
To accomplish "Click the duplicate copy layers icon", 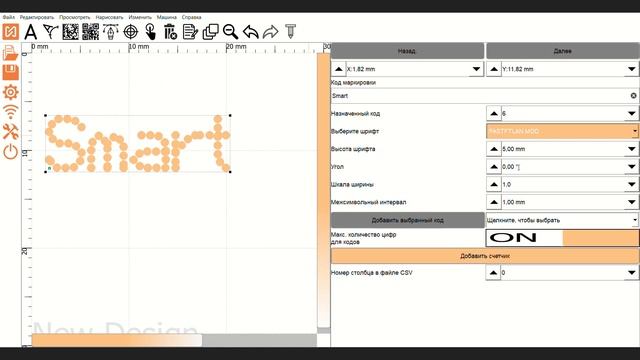I will click(x=211, y=32).
